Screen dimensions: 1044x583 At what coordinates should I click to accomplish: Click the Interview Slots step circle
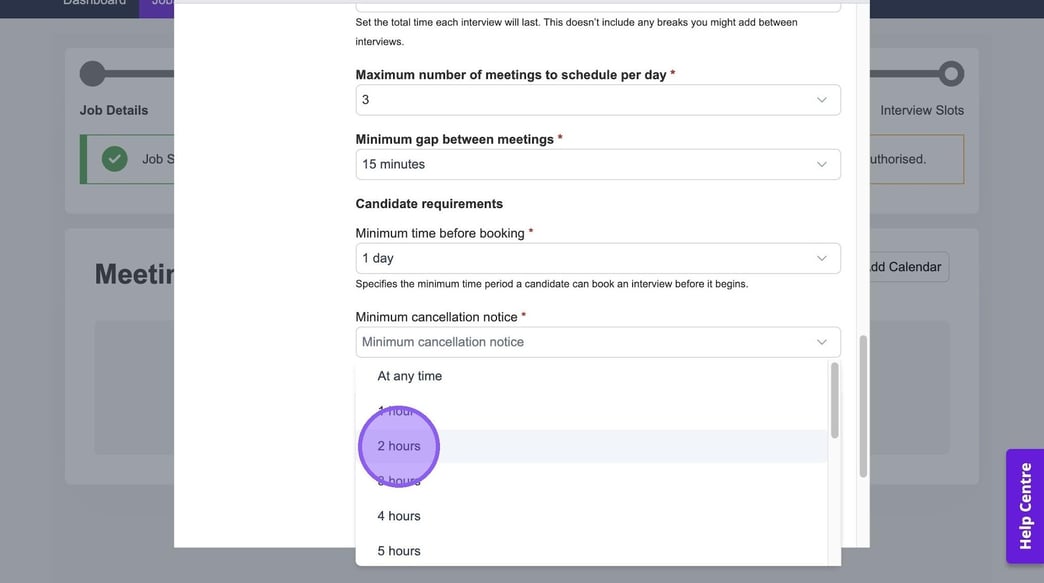(951, 74)
